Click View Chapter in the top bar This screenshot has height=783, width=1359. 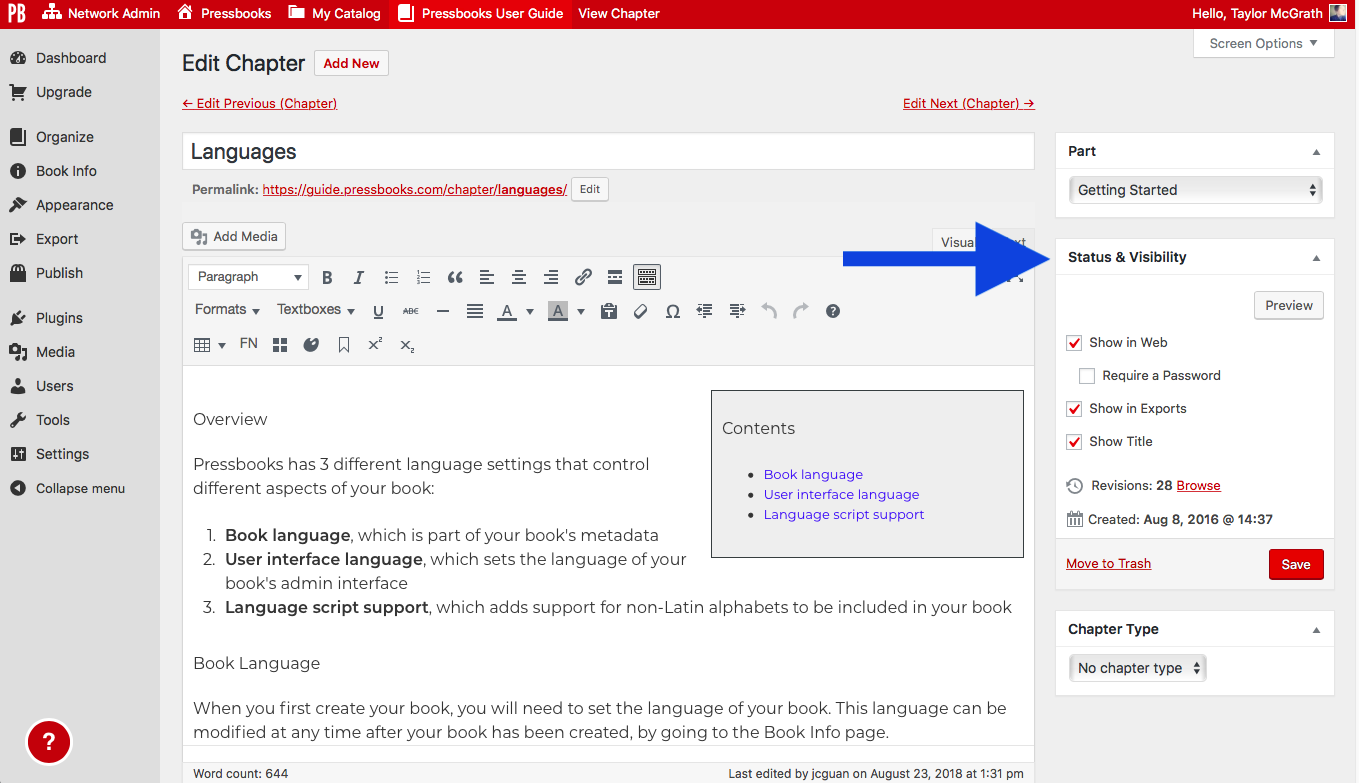point(619,14)
